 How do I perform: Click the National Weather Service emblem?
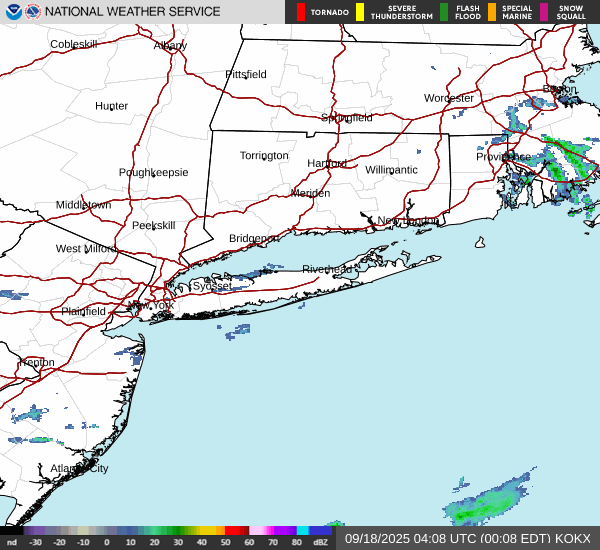coord(32,12)
